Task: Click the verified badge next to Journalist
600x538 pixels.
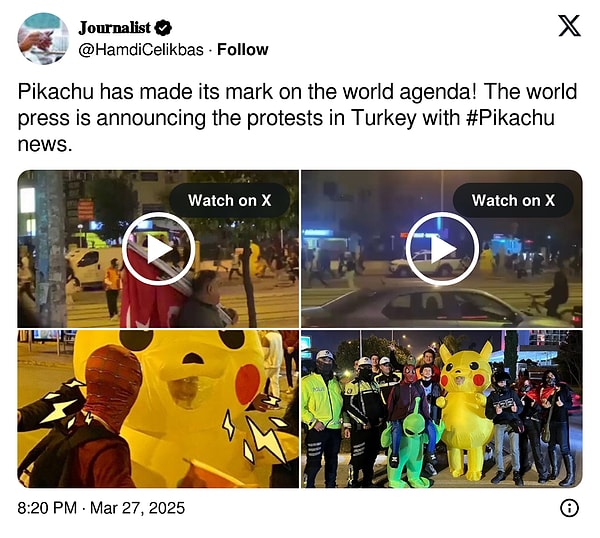Action: (x=165, y=28)
